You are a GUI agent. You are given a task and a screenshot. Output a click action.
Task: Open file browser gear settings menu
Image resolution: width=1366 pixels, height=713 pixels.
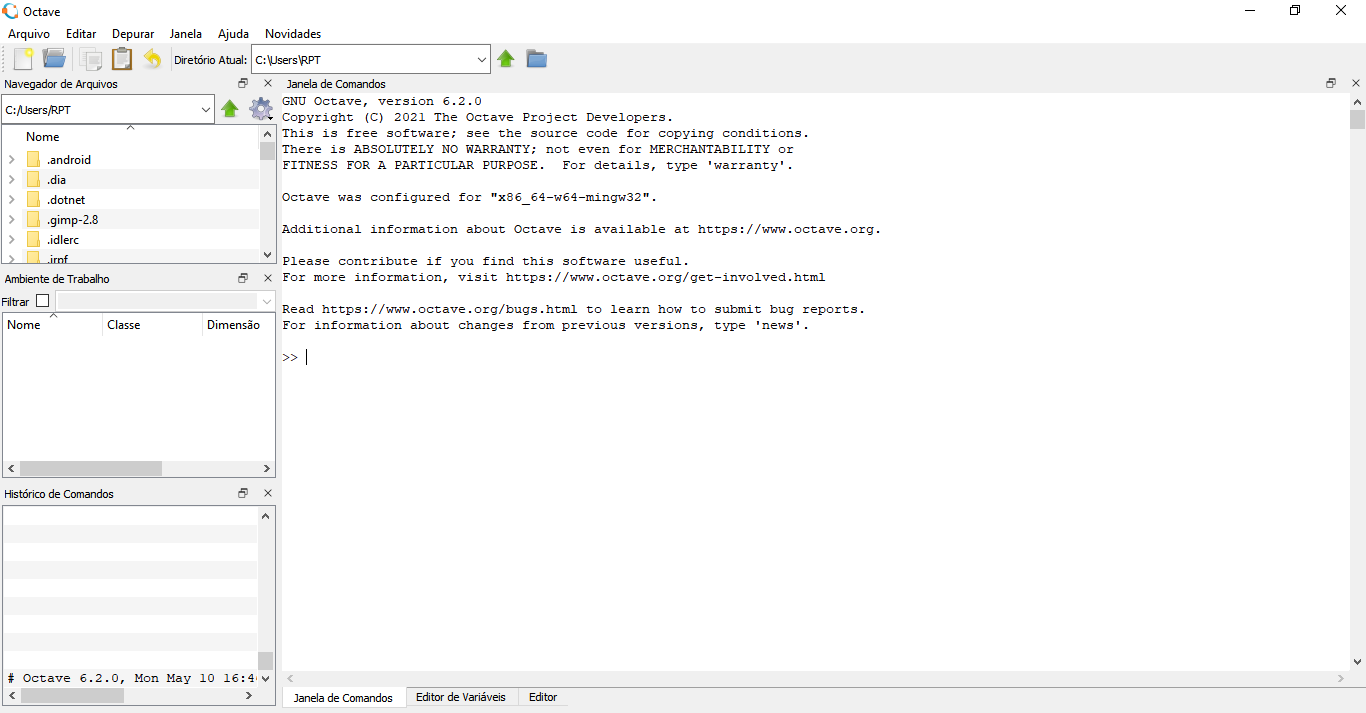[261, 109]
